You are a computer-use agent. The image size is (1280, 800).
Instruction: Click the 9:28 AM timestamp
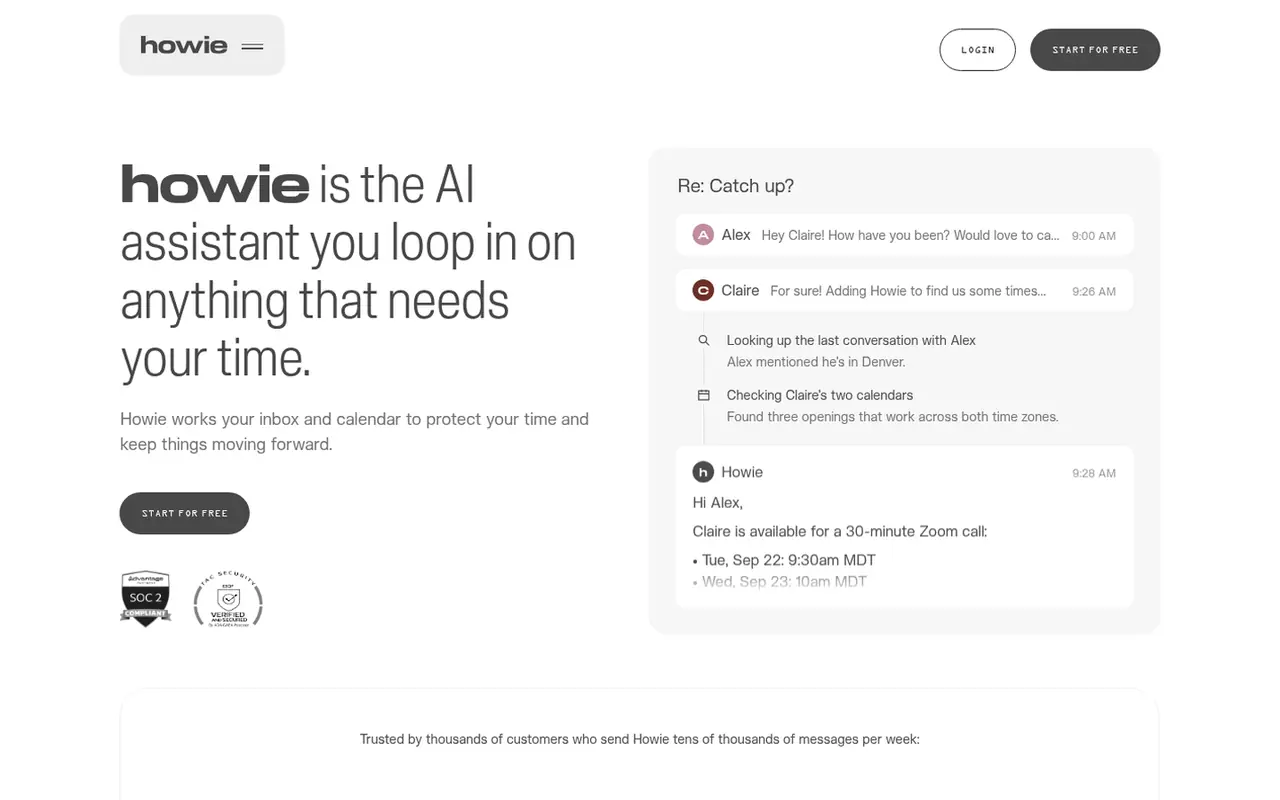(1094, 473)
